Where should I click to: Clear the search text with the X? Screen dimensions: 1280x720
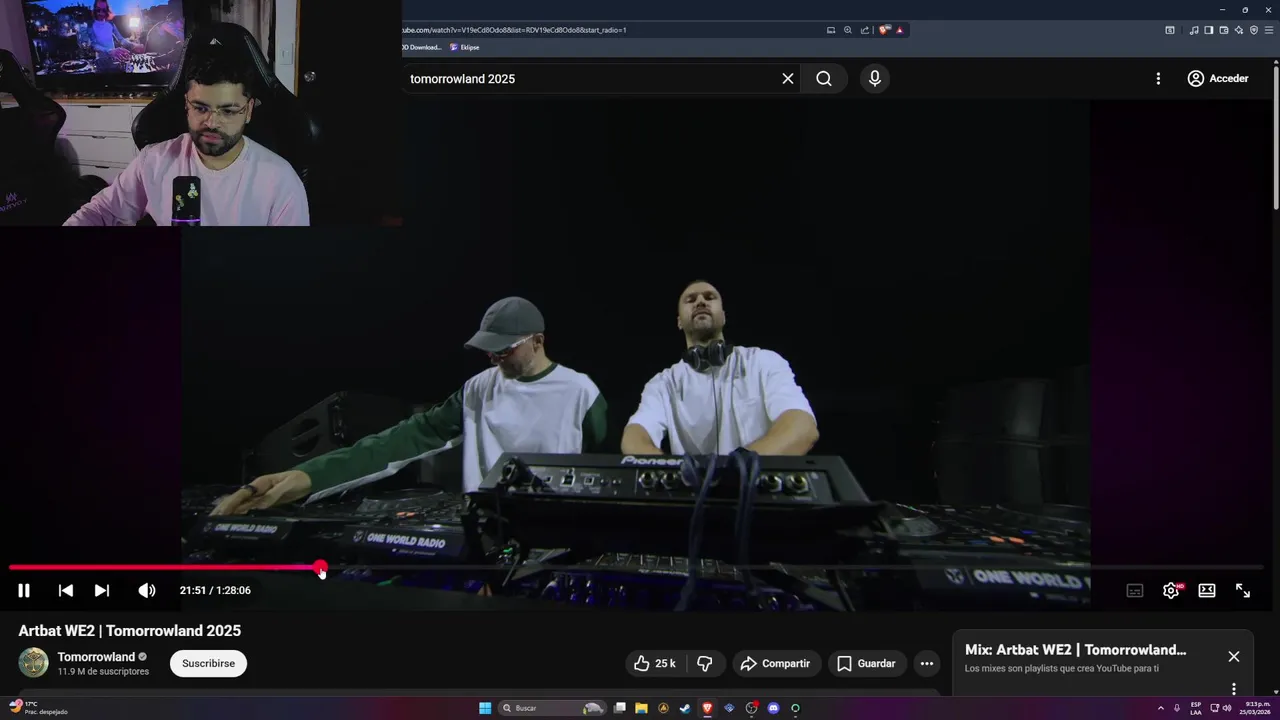click(x=788, y=78)
